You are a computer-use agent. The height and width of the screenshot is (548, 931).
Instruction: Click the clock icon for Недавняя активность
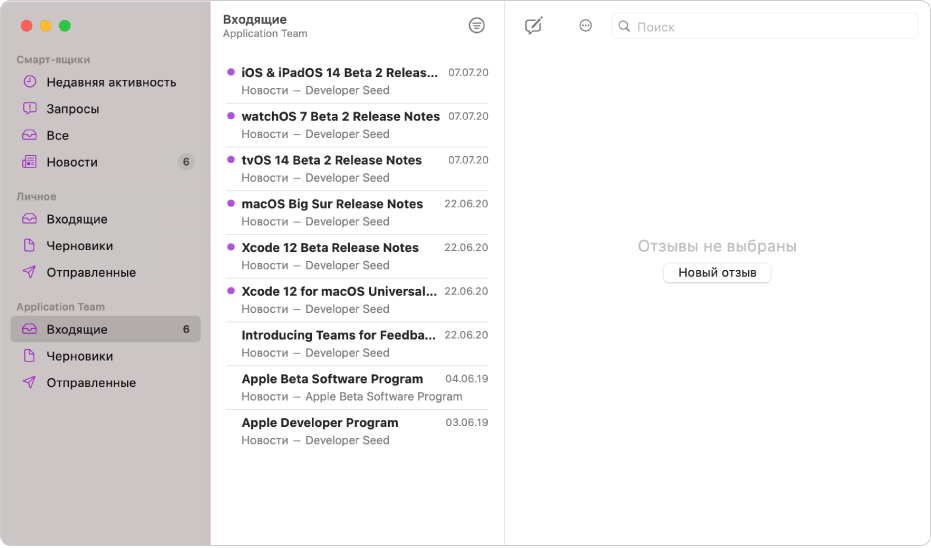coord(30,82)
